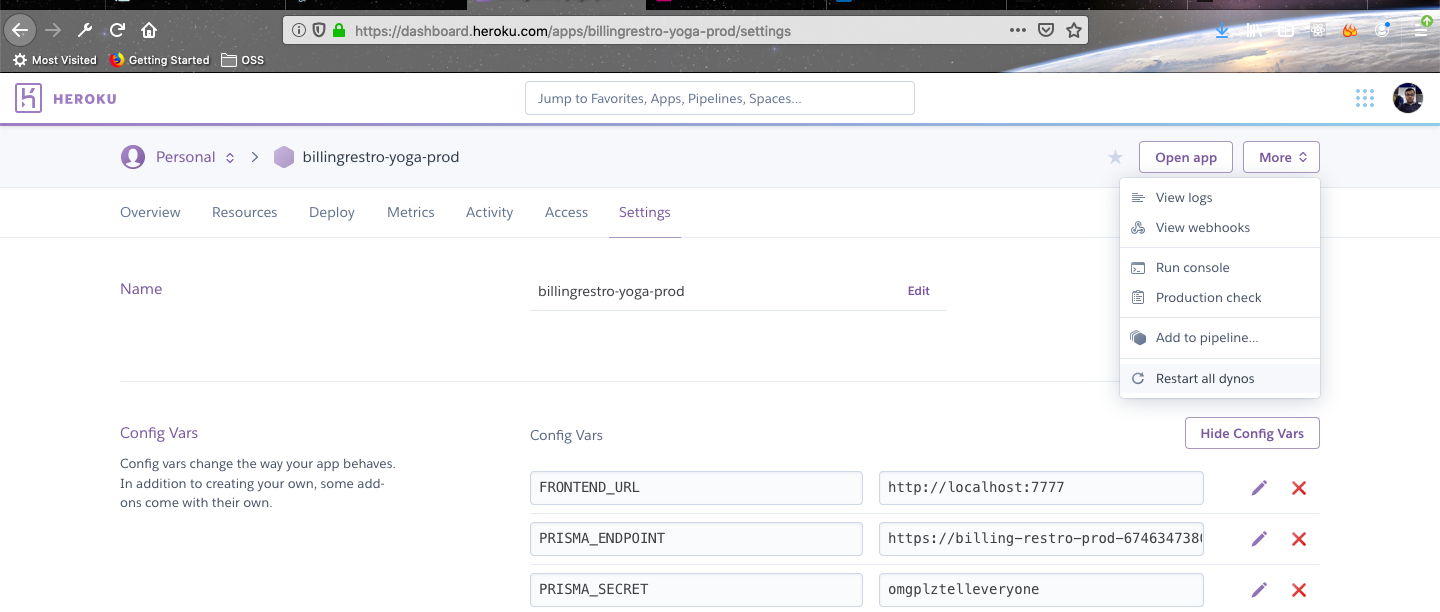Favorite the app with the gray star

click(1115, 157)
